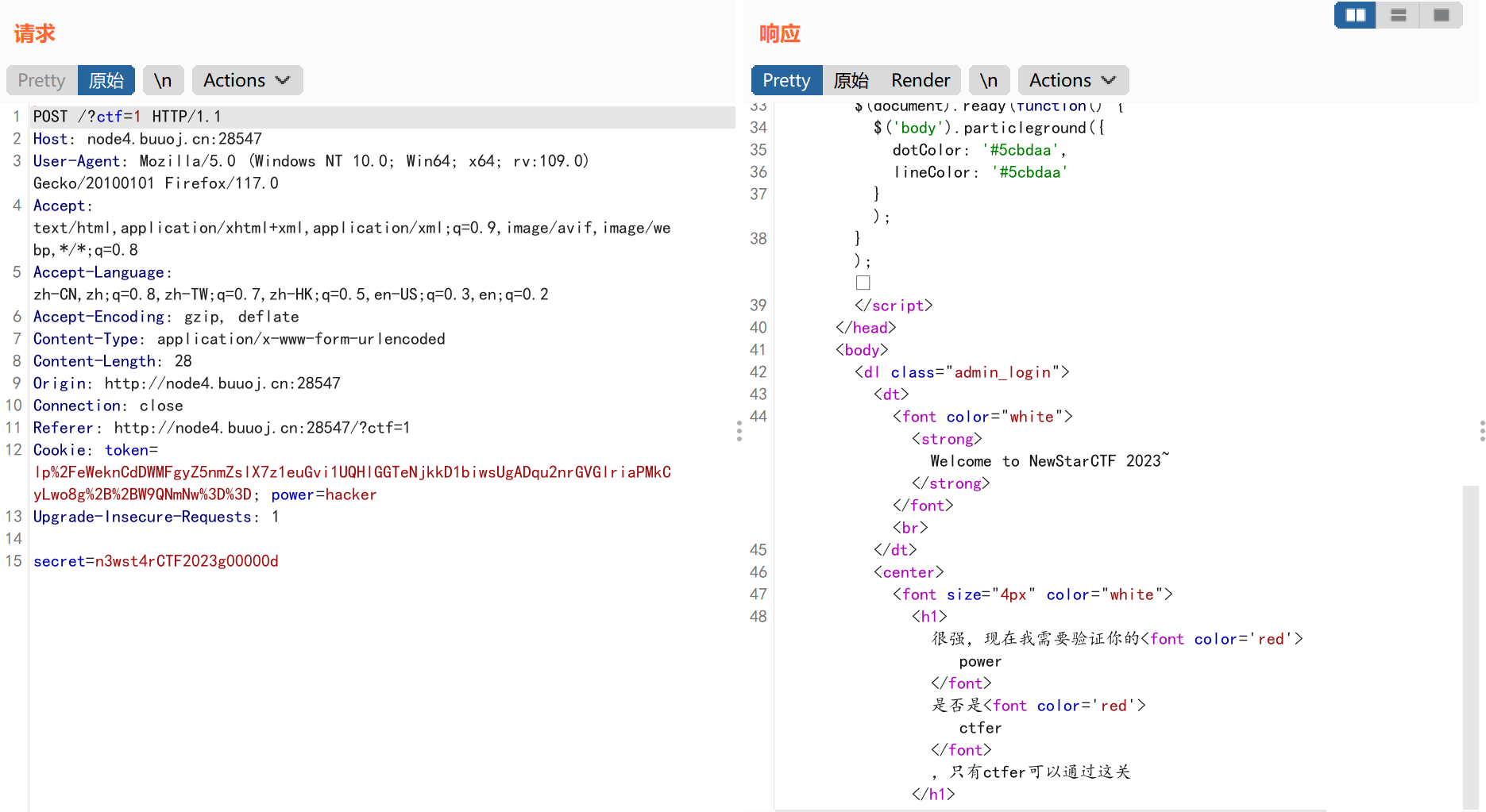Click the response panel vertical scrollbar

pos(1470,647)
